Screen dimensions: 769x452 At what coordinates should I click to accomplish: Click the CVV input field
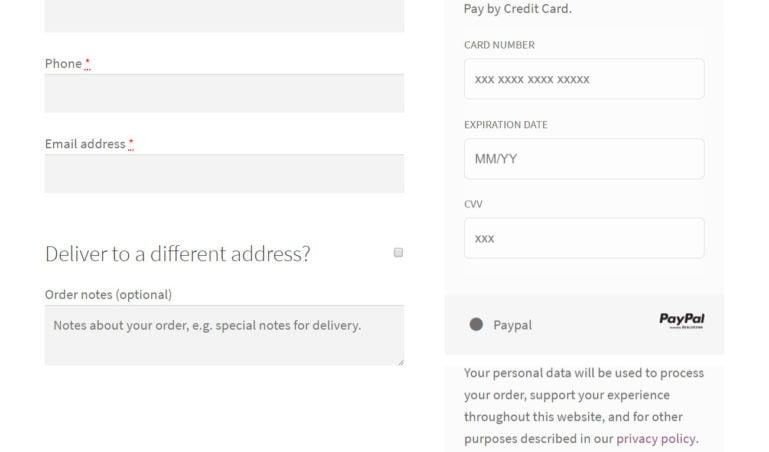pos(584,238)
